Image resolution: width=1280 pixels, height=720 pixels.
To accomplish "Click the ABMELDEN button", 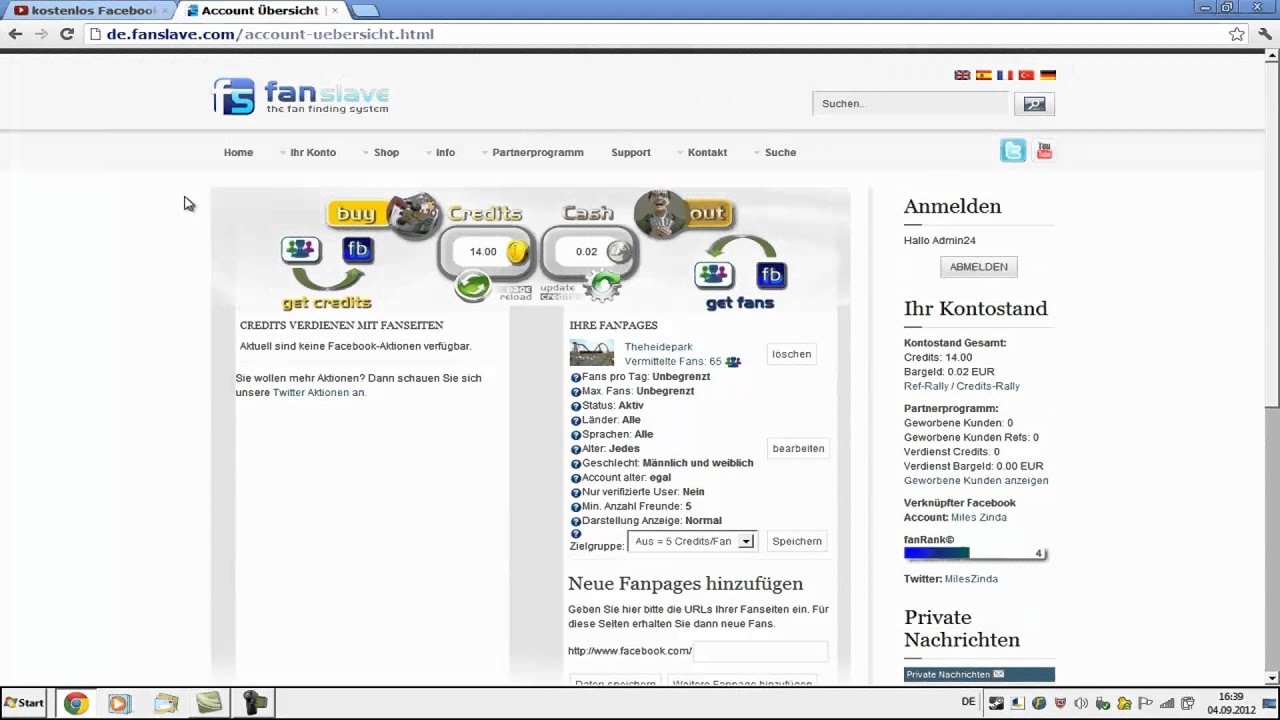I will point(979,267).
